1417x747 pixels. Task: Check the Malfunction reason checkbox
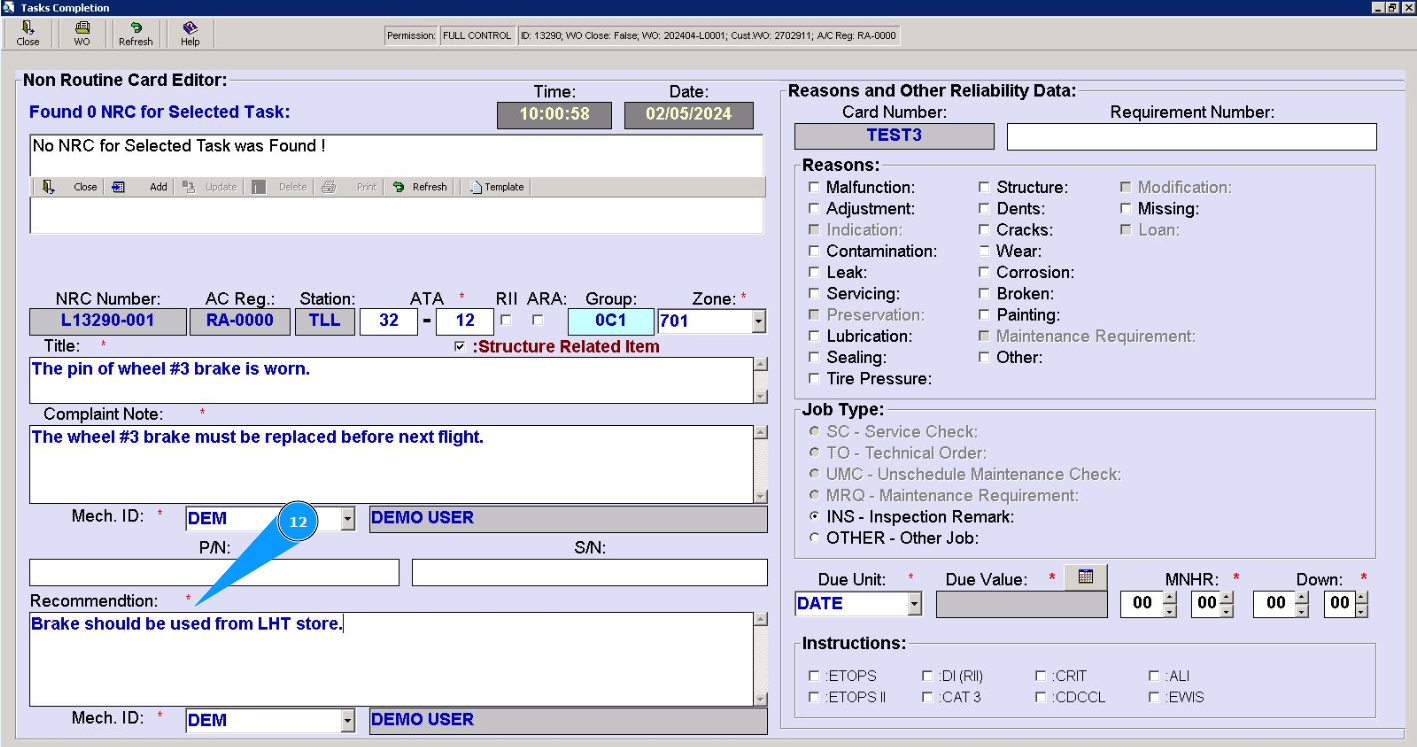(814, 188)
